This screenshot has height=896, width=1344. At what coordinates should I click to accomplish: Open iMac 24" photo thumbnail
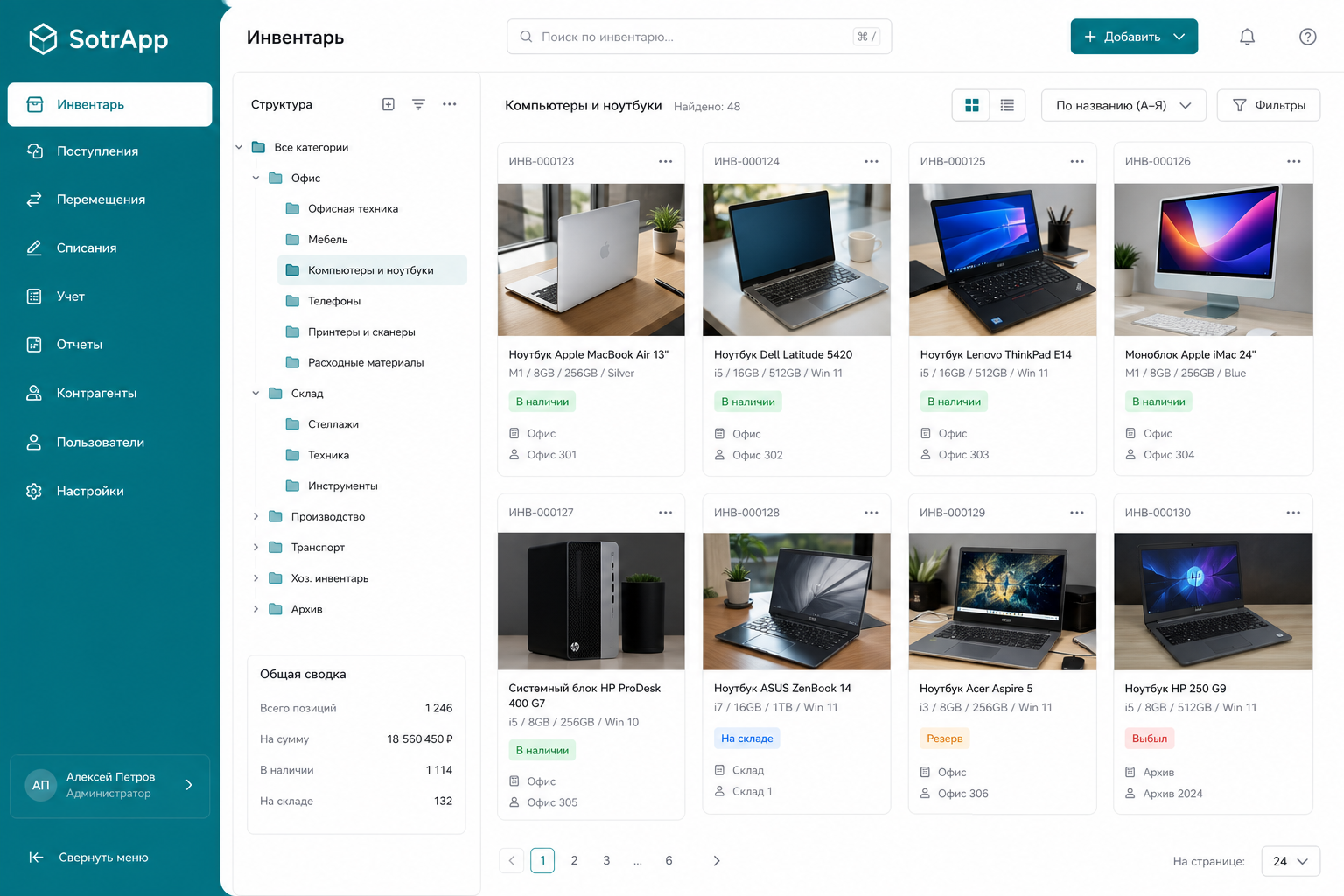(1213, 259)
